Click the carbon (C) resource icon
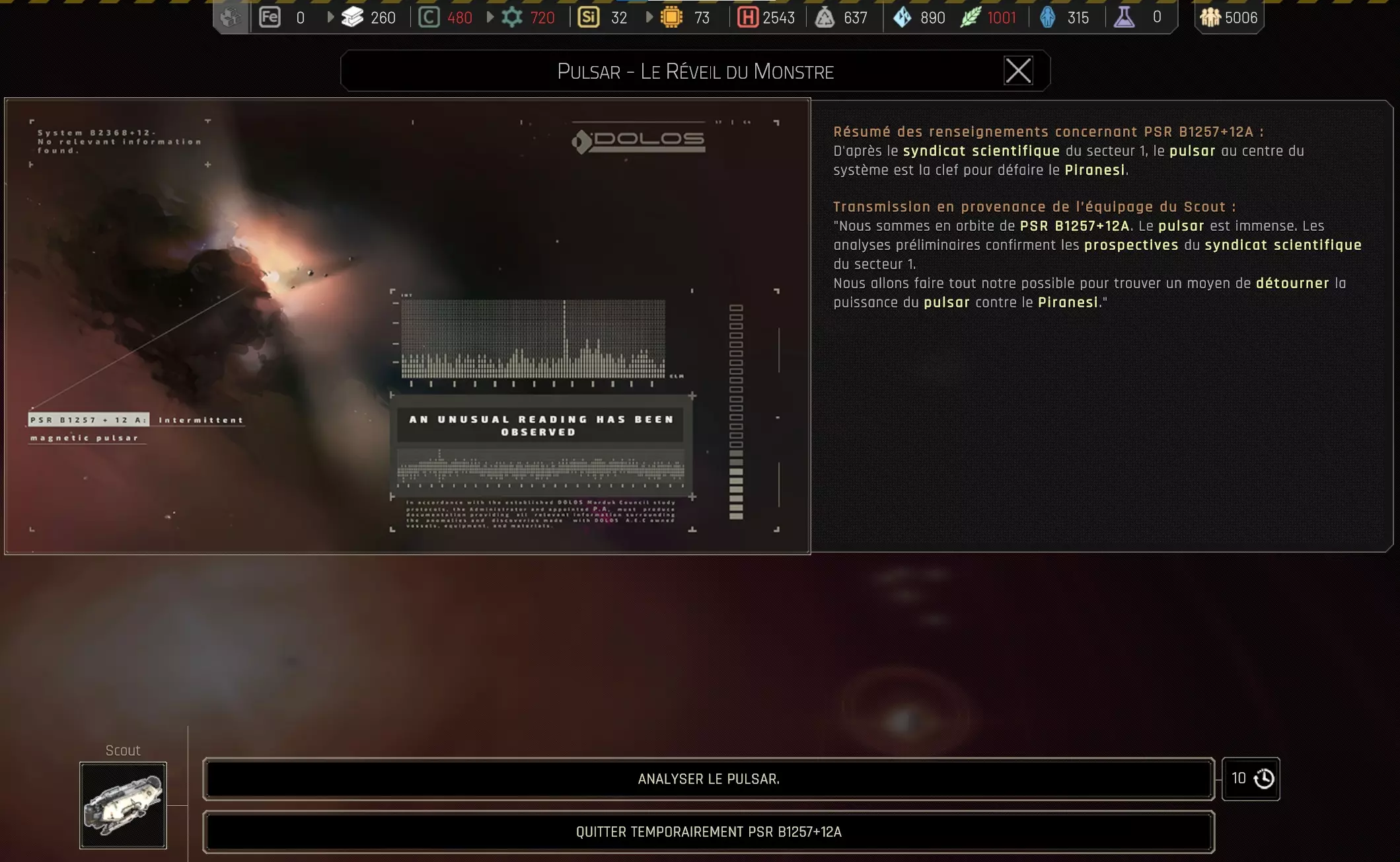This screenshot has height=862, width=1400. pos(429,17)
